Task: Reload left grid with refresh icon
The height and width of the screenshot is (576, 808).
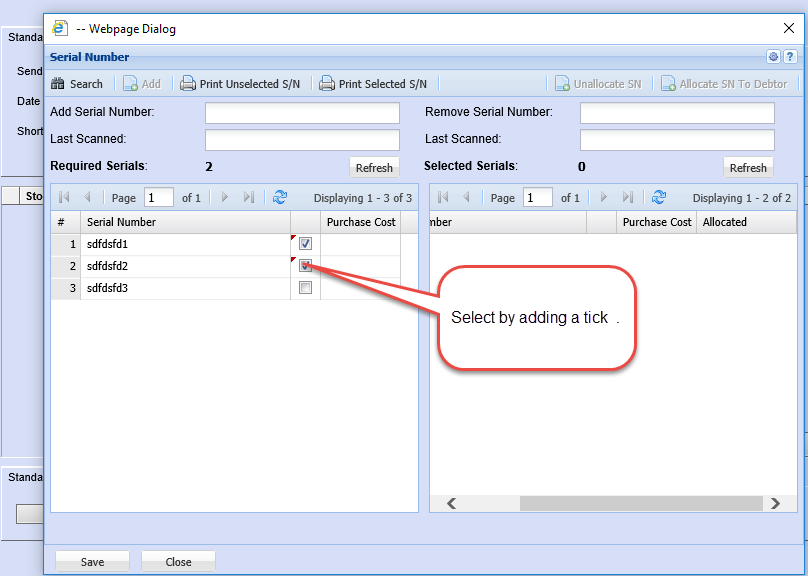Action: pyautogui.click(x=280, y=198)
